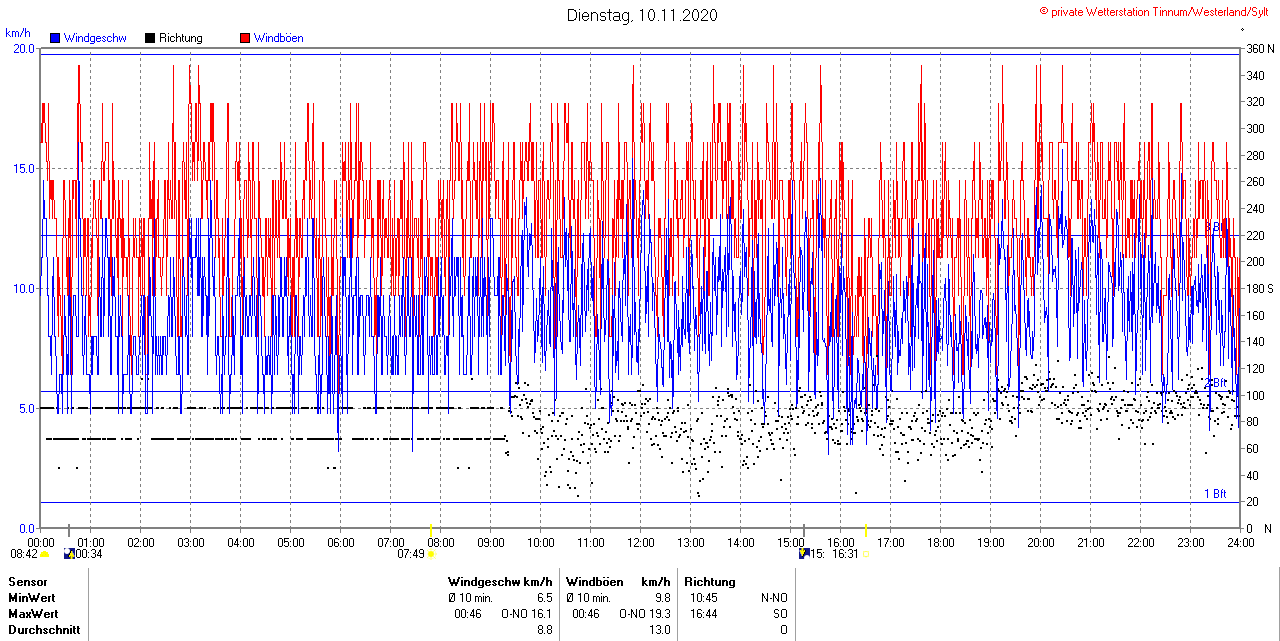This screenshot has width=1280, height=641.
Task: Click the maximum wind speed O-NO 16.1
Action: click(x=527, y=613)
